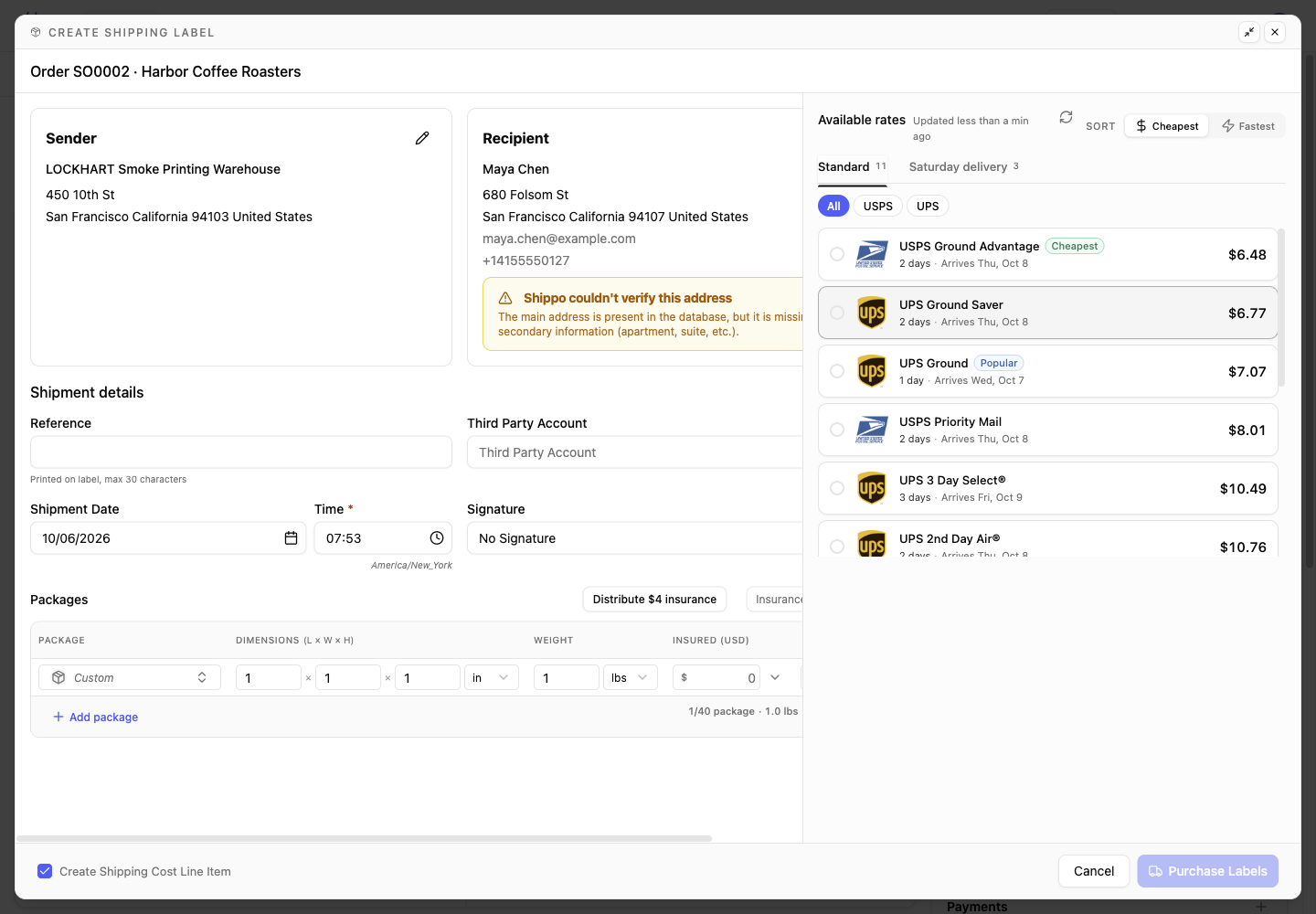This screenshot has width=1316, height=914.
Task: Click the warning triangle in address alert
Action: point(505,298)
